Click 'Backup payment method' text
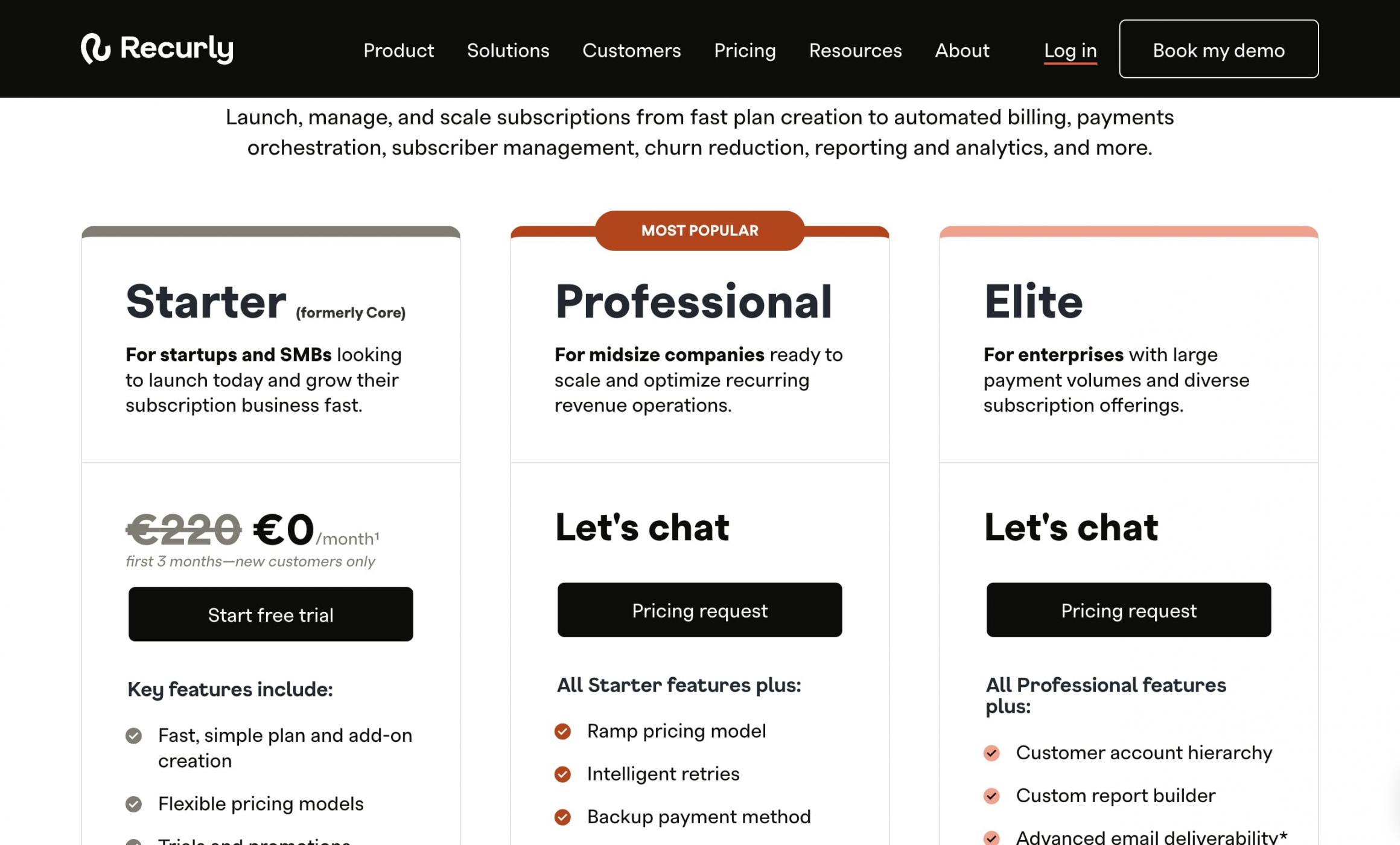Viewport: 1400px width, 845px height. (x=699, y=817)
